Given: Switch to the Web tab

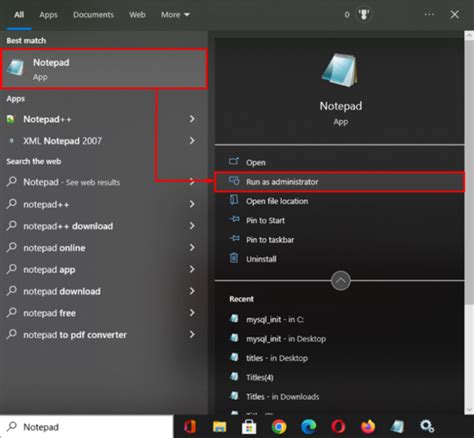Looking at the screenshot, I should [137, 15].
